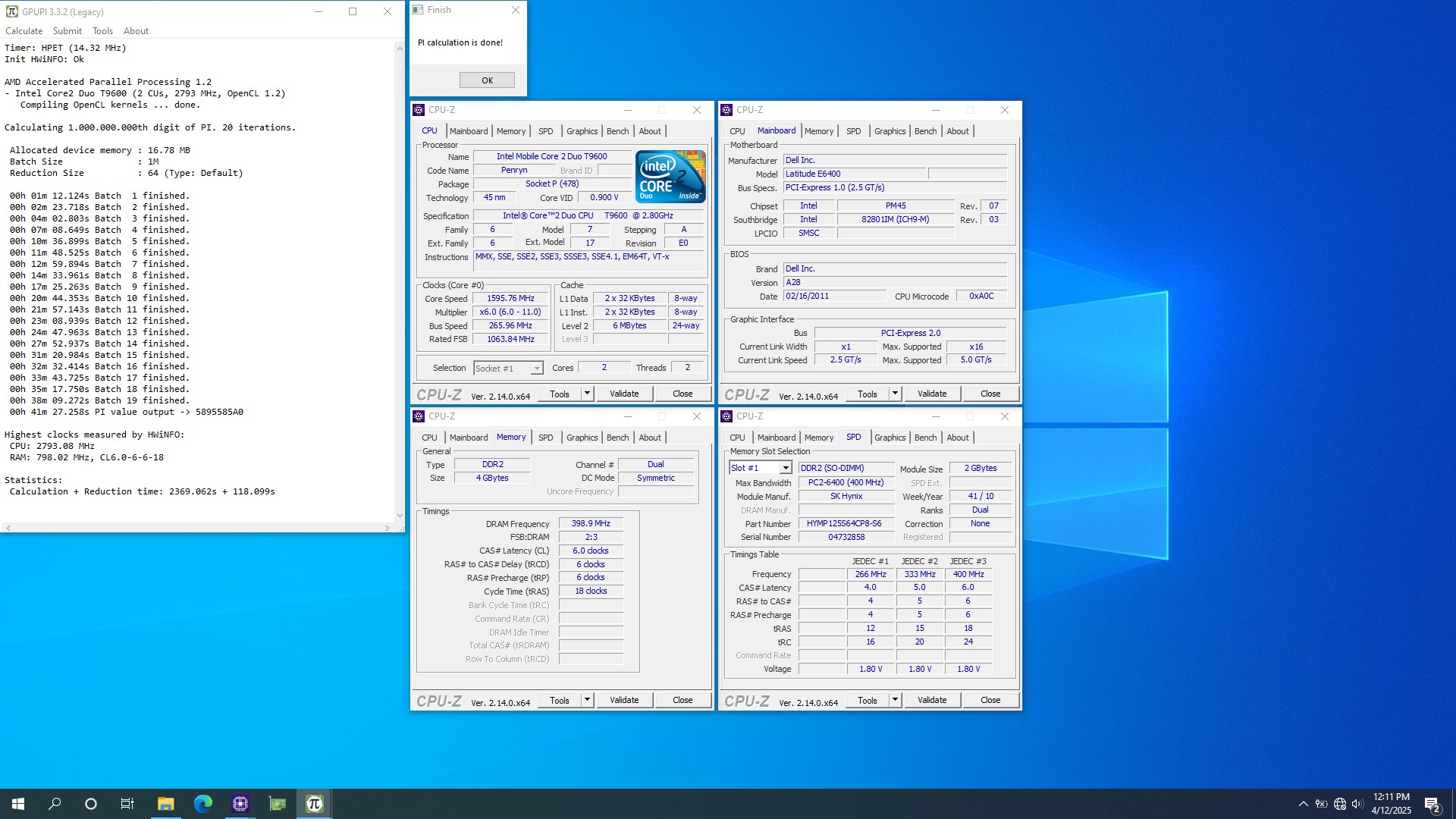
Task: Switch to CPU-Z purple chip taskbar icon
Action: click(x=240, y=804)
